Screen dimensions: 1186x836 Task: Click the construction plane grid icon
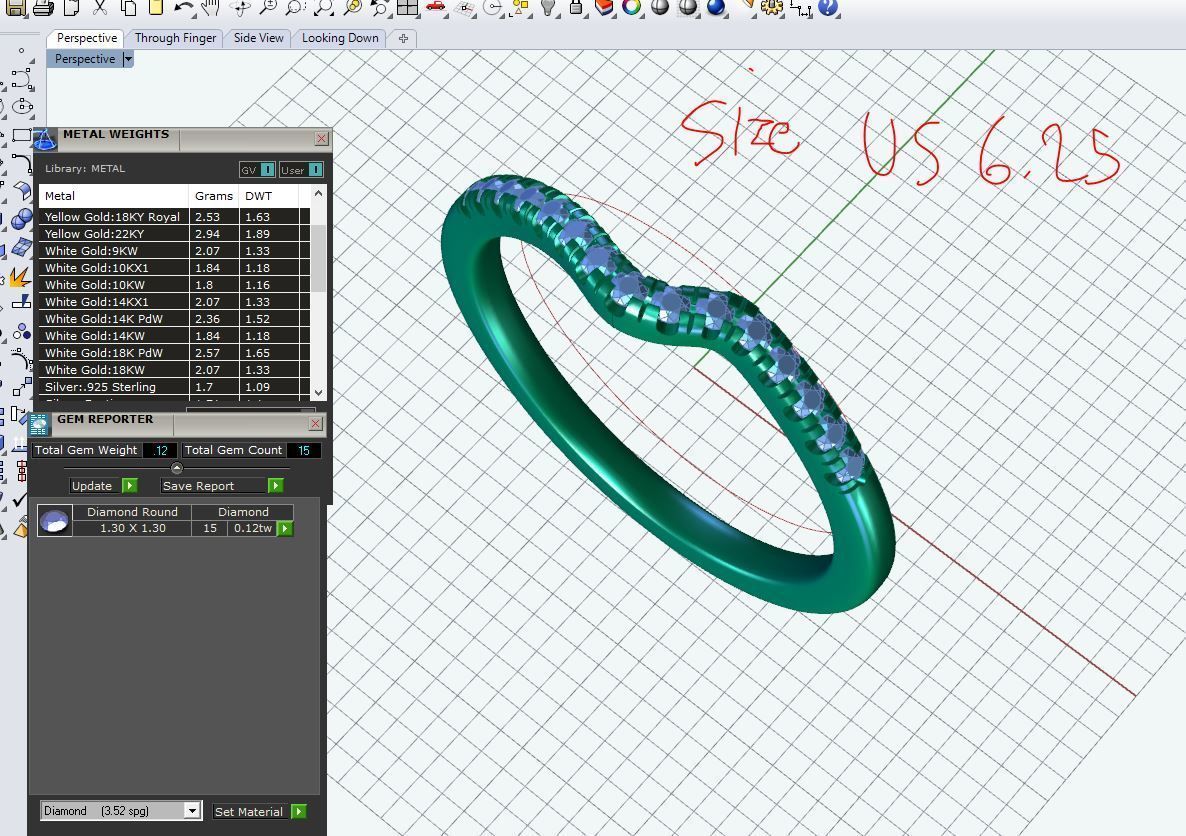(x=464, y=8)
